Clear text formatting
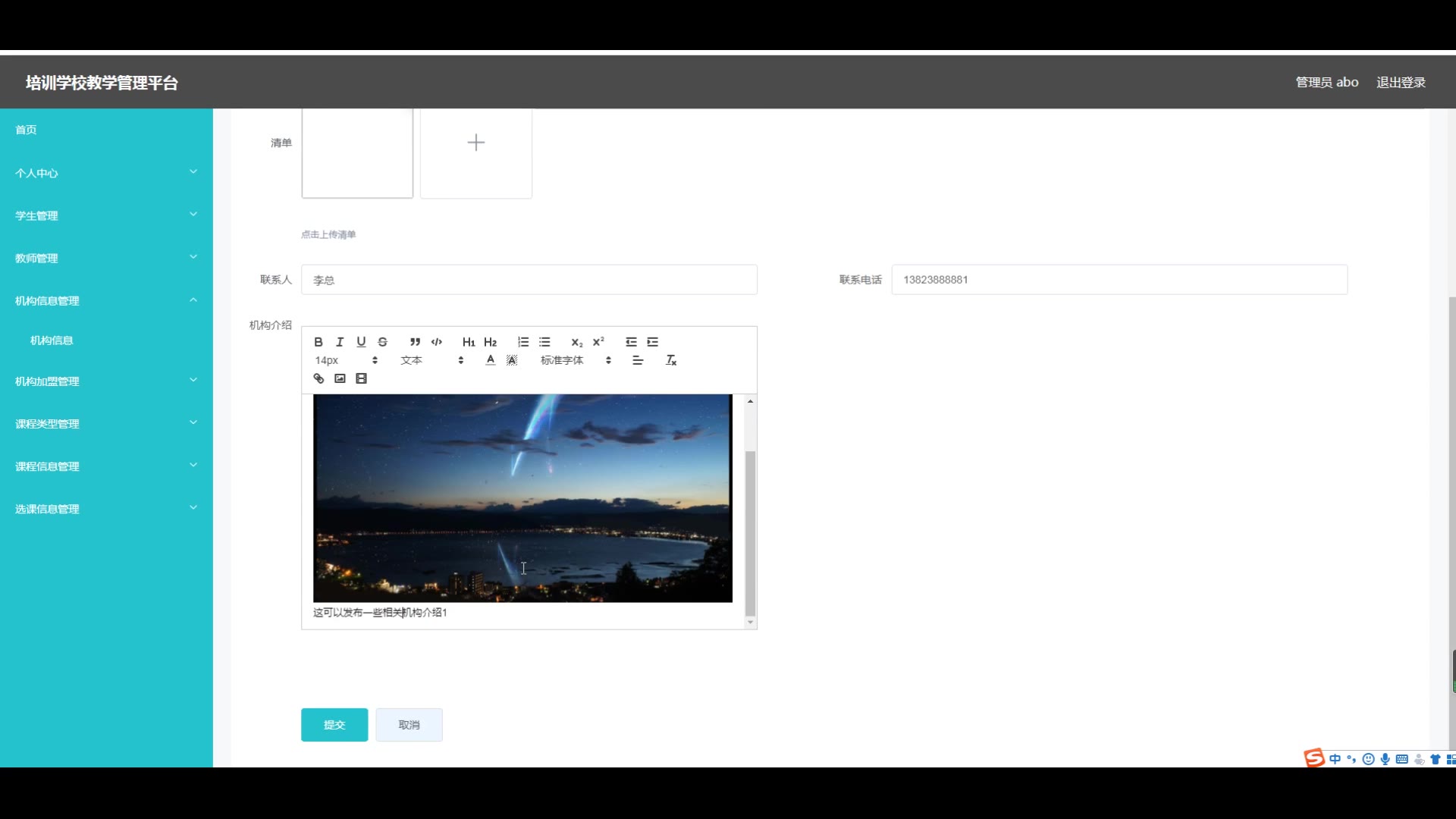1456x819 pixels. coord(671,360)
